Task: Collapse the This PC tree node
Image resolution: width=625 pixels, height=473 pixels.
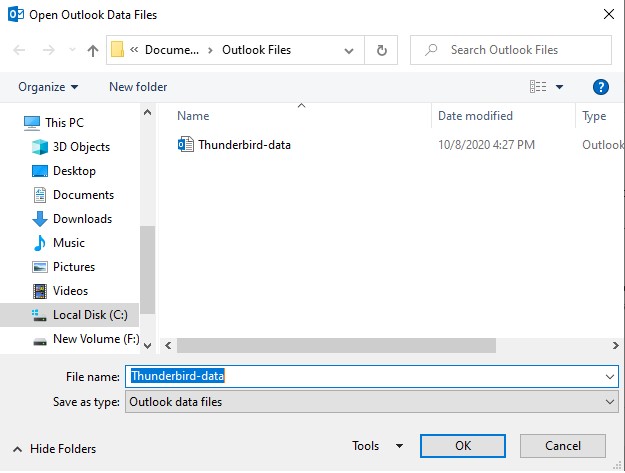Action: [12, 123]
